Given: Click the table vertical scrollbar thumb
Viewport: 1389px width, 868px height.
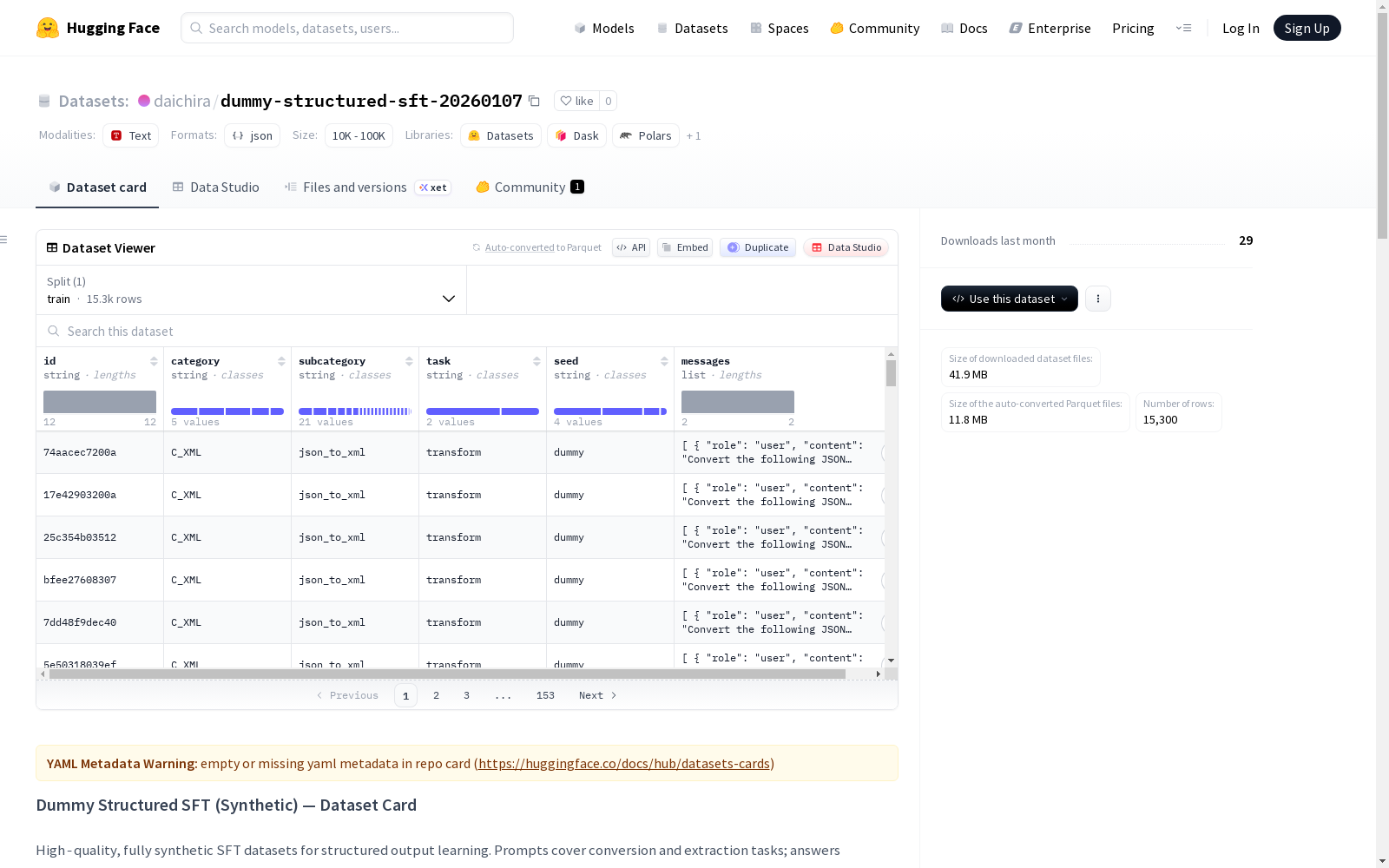Looking at the screenshot, I should [891, 373].
